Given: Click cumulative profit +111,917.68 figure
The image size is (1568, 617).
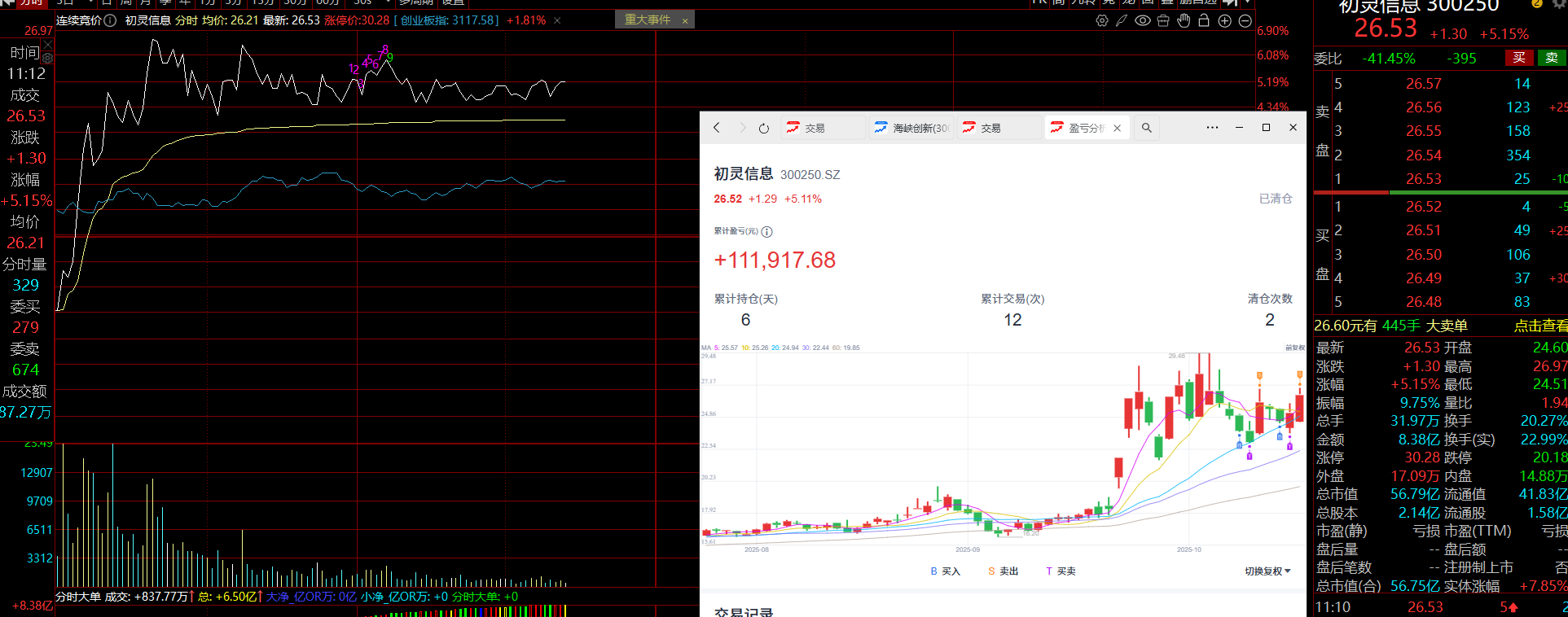Looking at the screenshot, I should (x=775, y=260).
